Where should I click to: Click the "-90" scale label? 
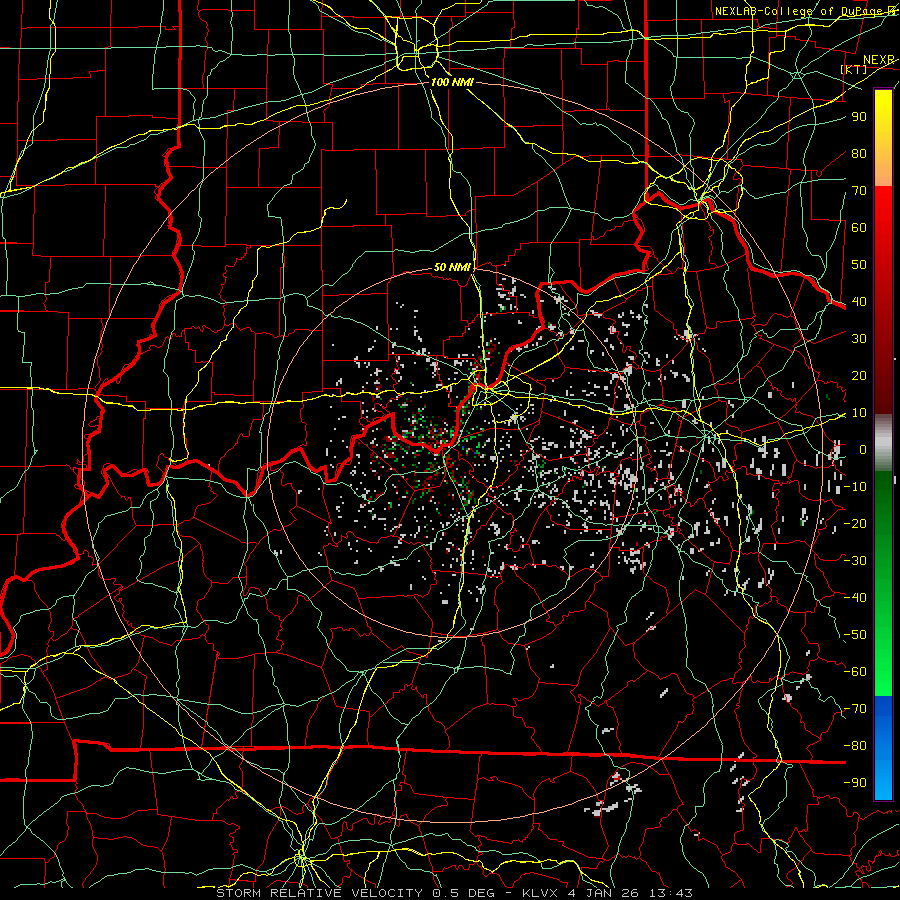pos(855,783)
